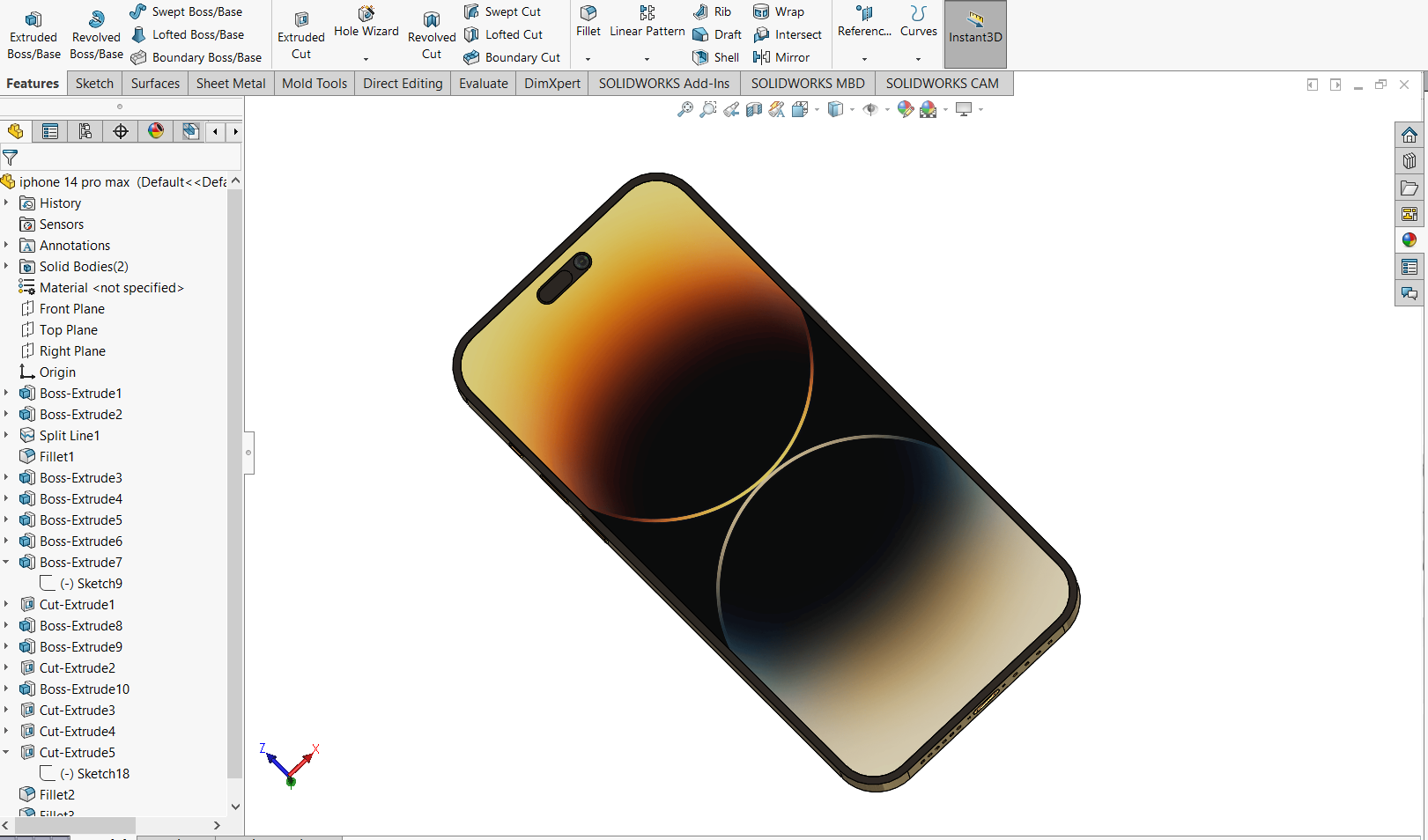Select the Front Plane in the tree
The image size is (1428, 840).
(63, 309)
